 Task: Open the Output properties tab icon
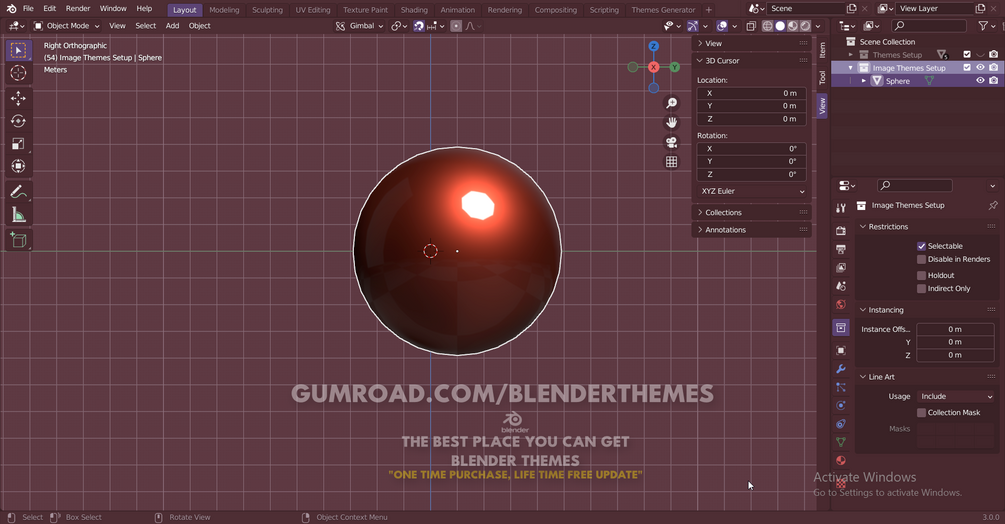pos(841,249)
